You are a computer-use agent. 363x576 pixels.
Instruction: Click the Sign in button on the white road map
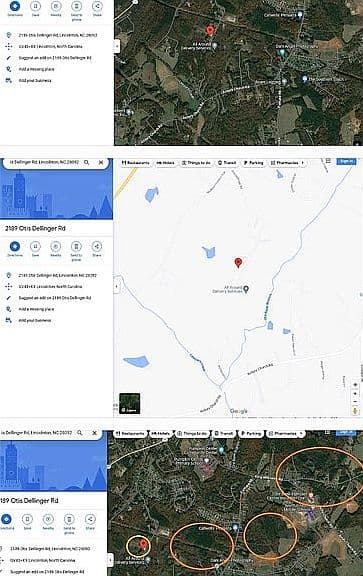pyautogui.click(x=346, y=161)
